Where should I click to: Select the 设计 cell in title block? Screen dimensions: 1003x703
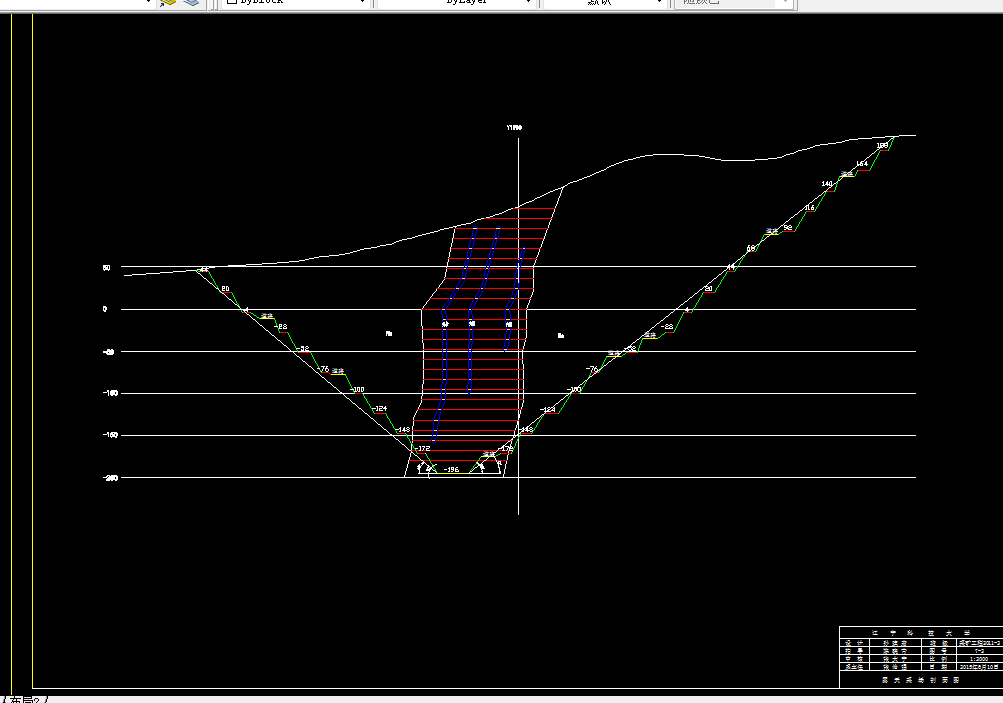tap(855, 643)
